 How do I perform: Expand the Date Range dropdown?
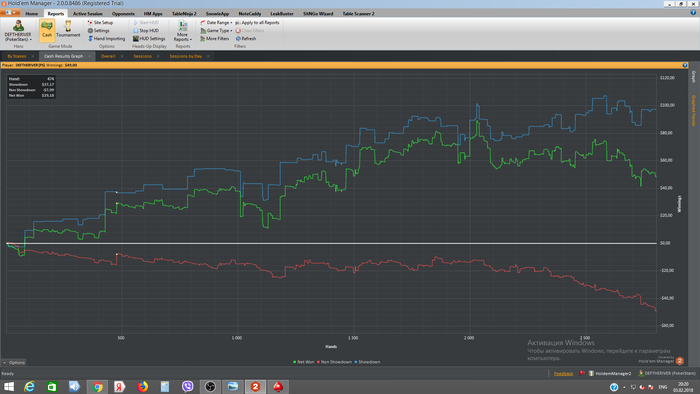click(216, 22)
